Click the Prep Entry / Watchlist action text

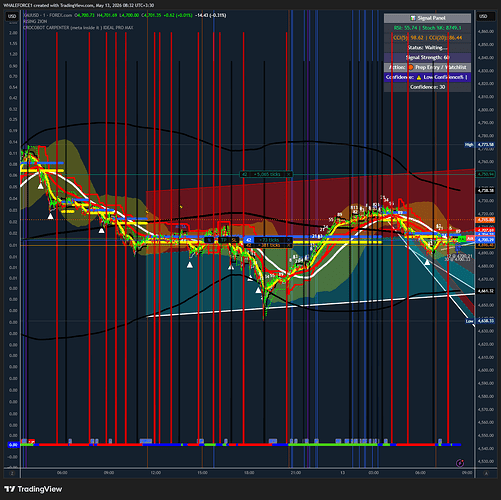point(441,67)
